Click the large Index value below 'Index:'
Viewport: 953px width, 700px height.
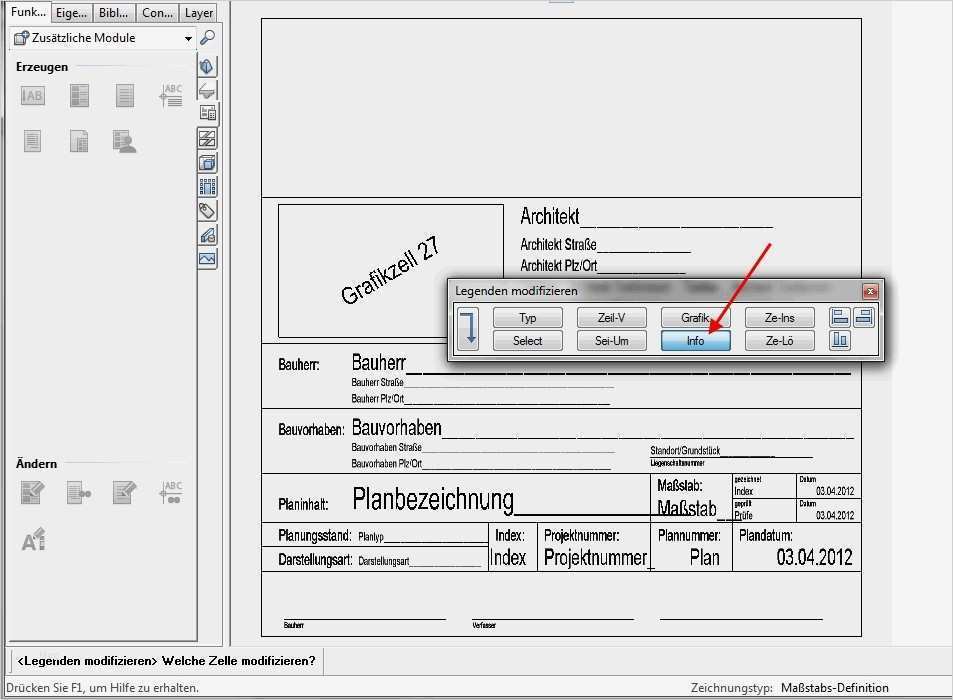[508, 557]
